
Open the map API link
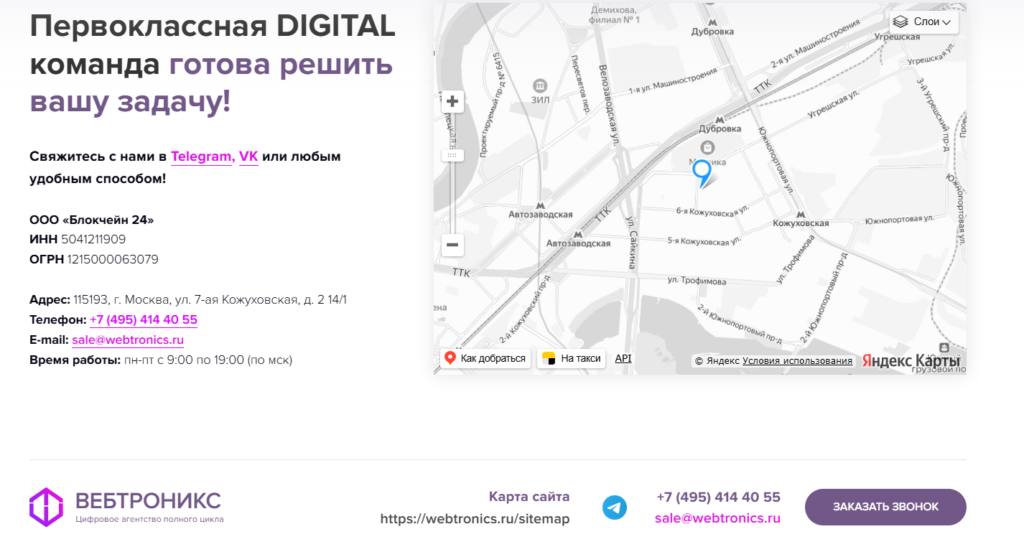623,358
